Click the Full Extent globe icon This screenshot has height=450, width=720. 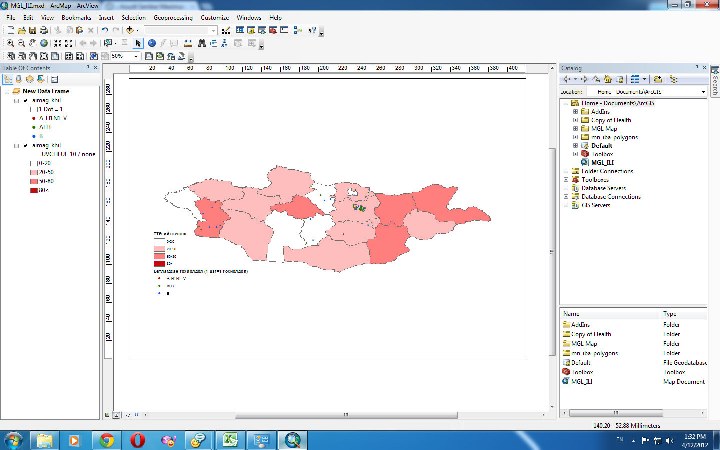(44, 43)
